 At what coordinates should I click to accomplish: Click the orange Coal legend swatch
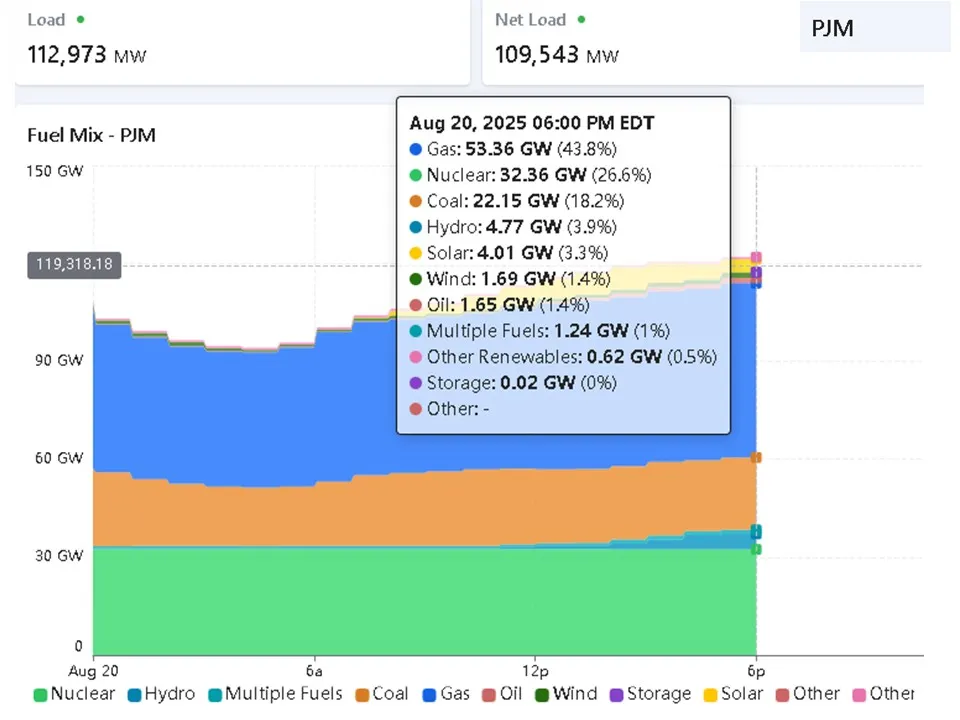click(x=362, y=694)
